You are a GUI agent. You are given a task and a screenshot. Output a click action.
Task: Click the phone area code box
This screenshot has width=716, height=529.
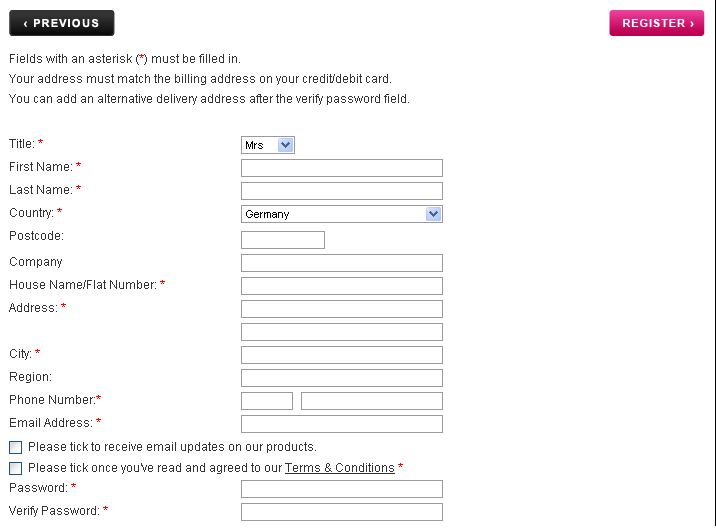tap(267, 401)
